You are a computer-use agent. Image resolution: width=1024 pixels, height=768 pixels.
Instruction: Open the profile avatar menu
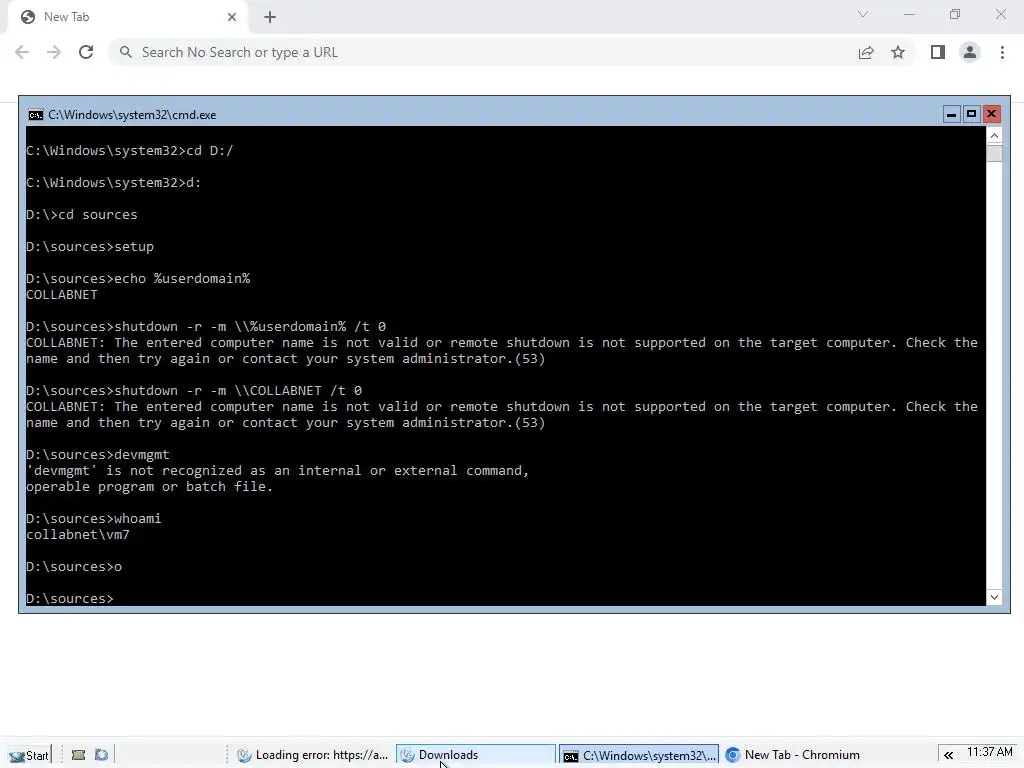(970, 52)
